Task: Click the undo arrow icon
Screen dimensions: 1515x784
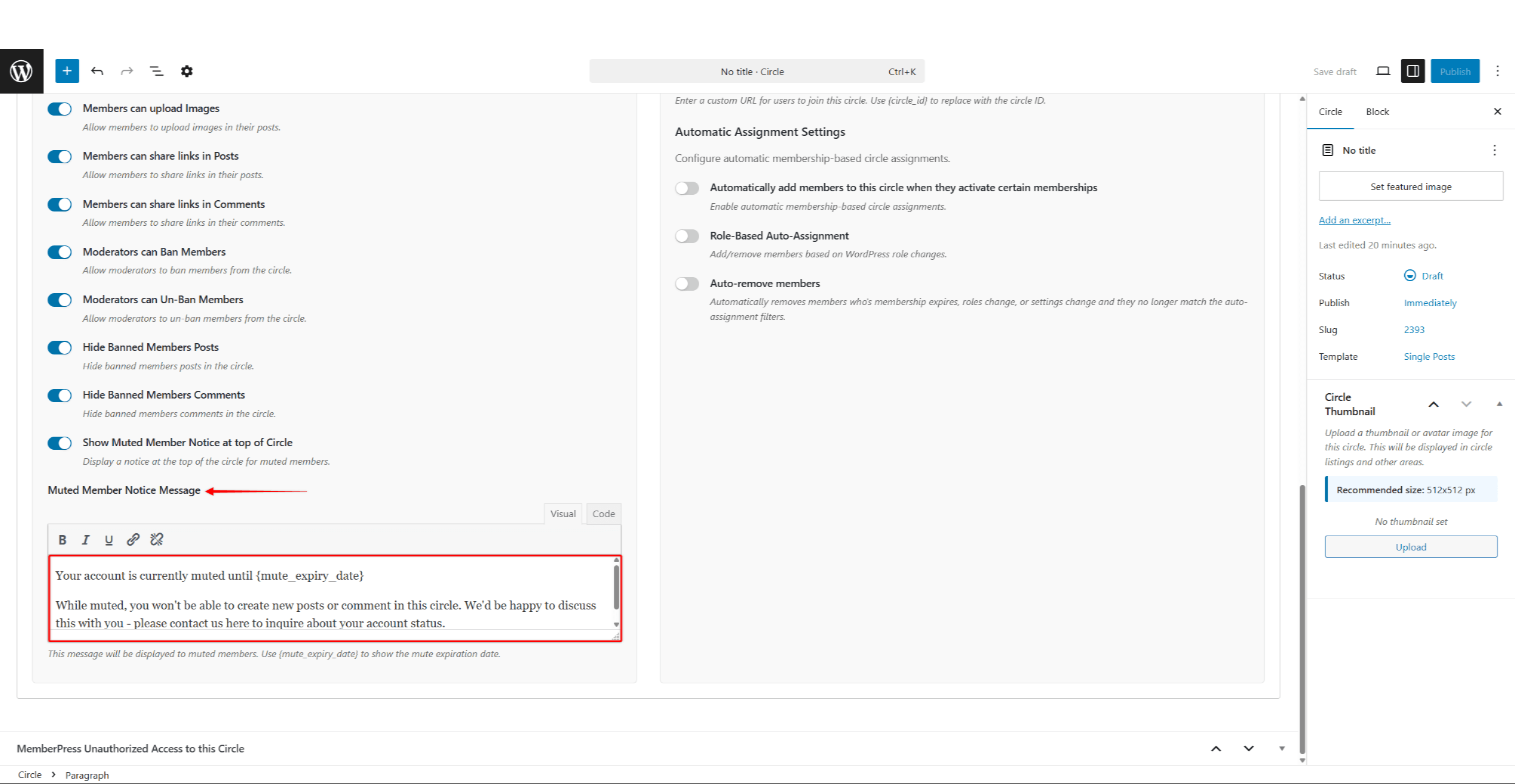Action: [x=97, y=71]
